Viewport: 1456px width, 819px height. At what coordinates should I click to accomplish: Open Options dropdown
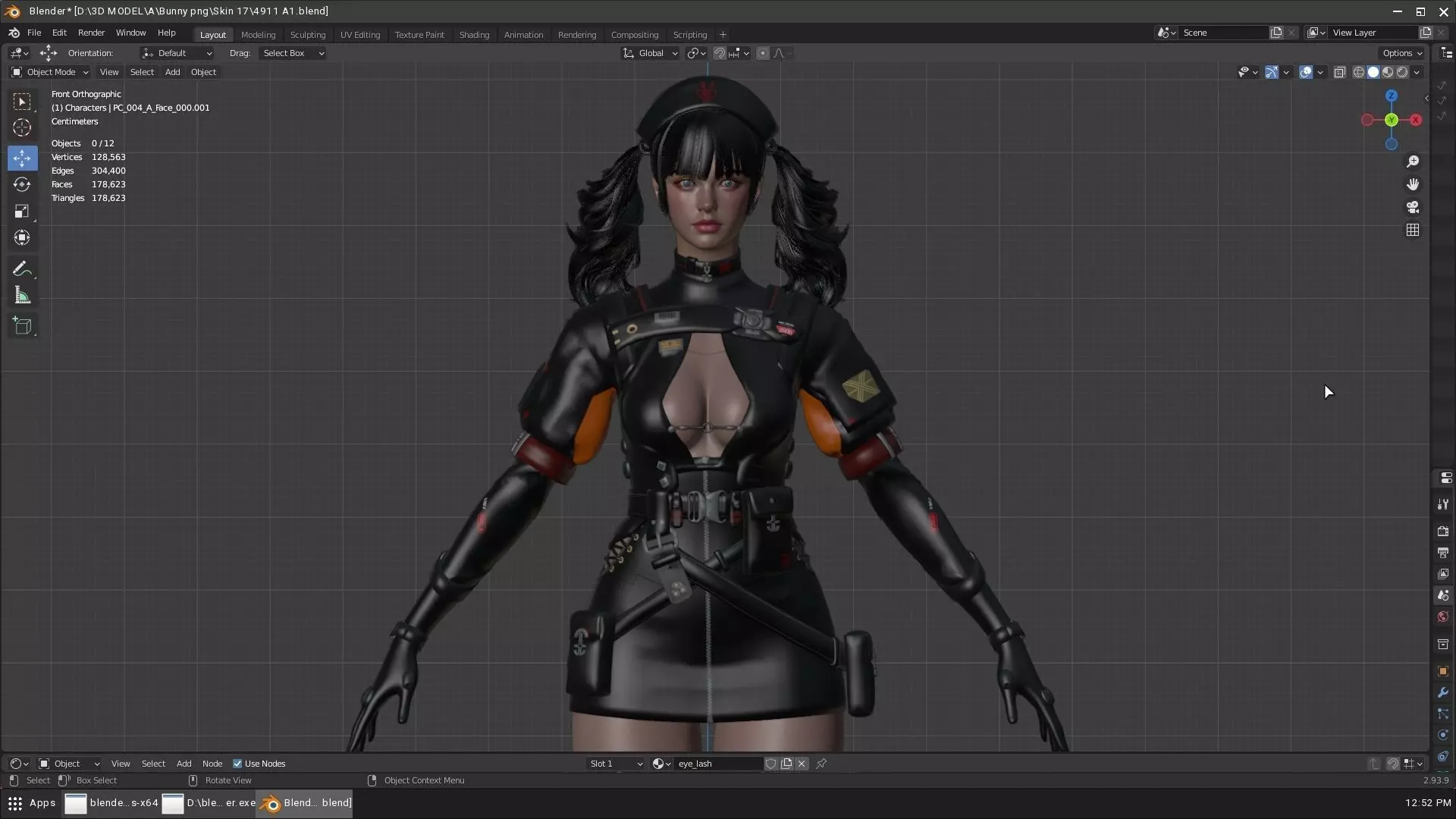coord(1402,53)
